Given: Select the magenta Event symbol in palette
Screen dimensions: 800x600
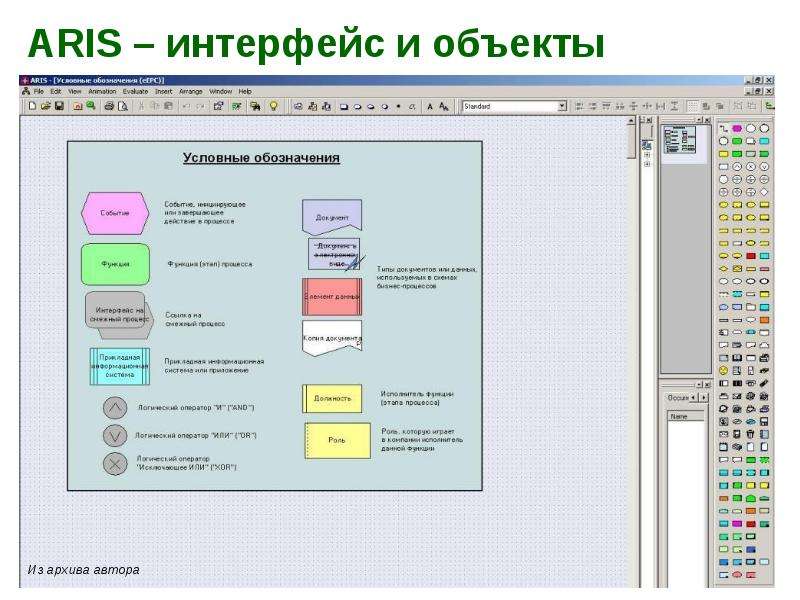Looking at the screenshot, I should [x=737, y=129].
